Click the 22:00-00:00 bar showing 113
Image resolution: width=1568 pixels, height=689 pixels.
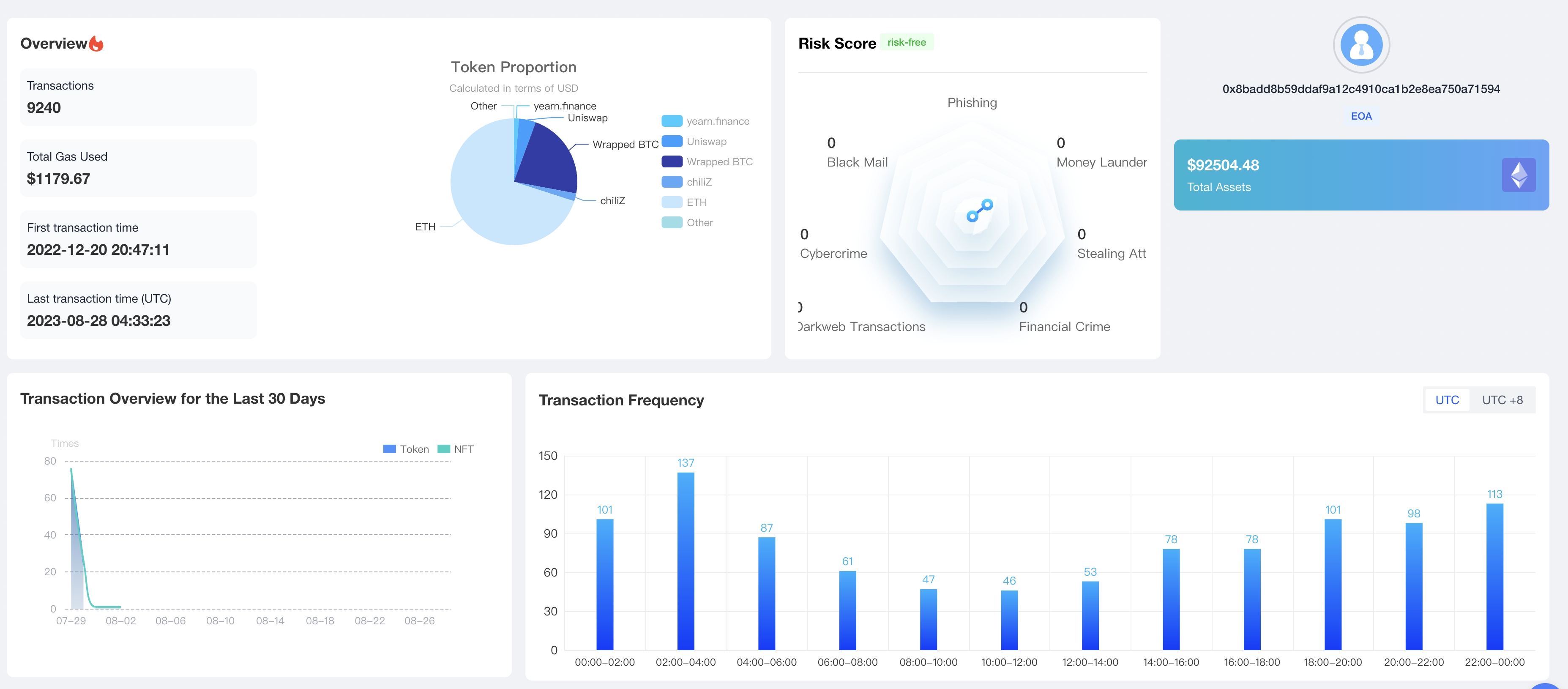[x=1495, y=577]
